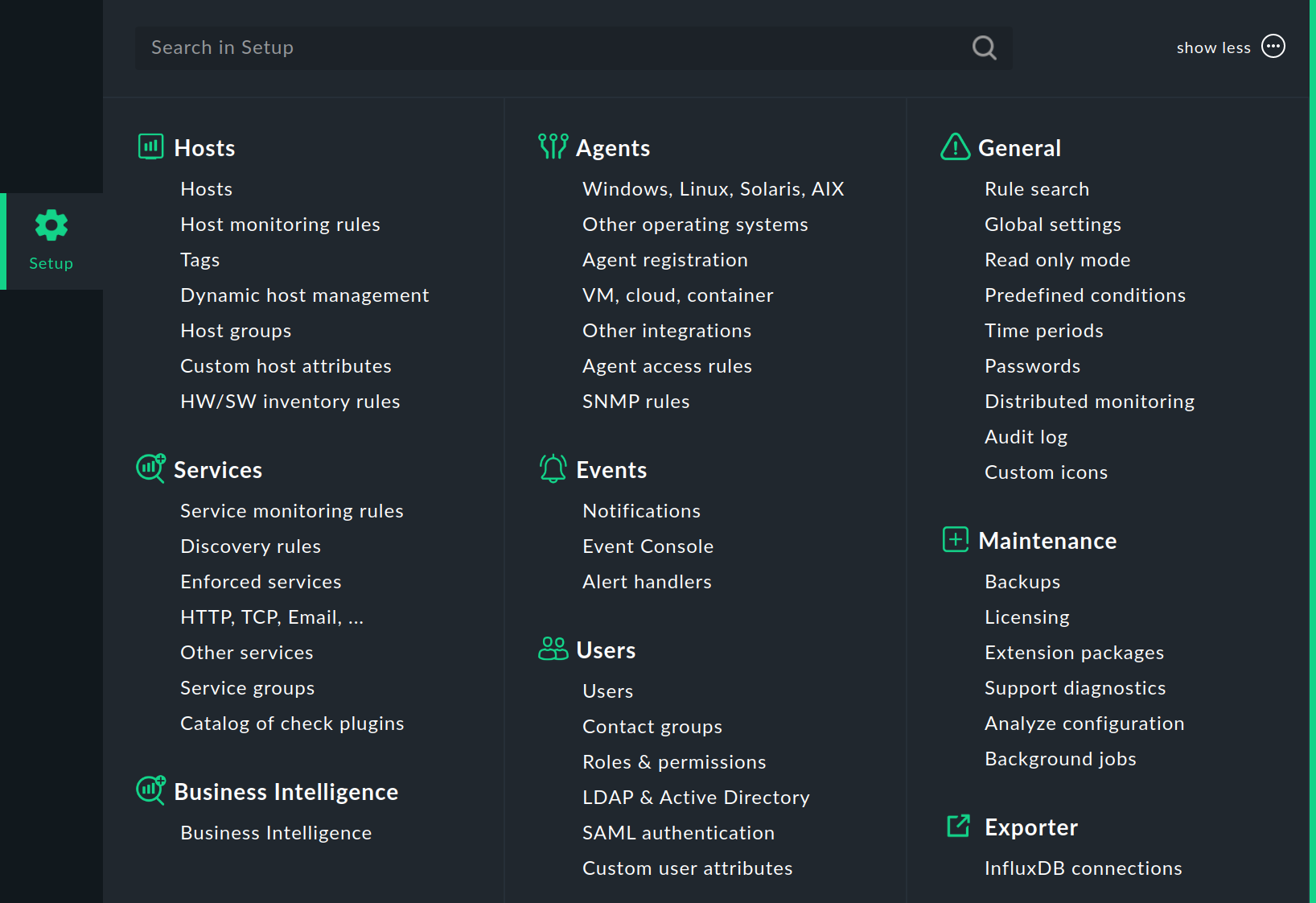Open the Agents section heading
This screenshot has width=1316, height=903.
point(613,148)
